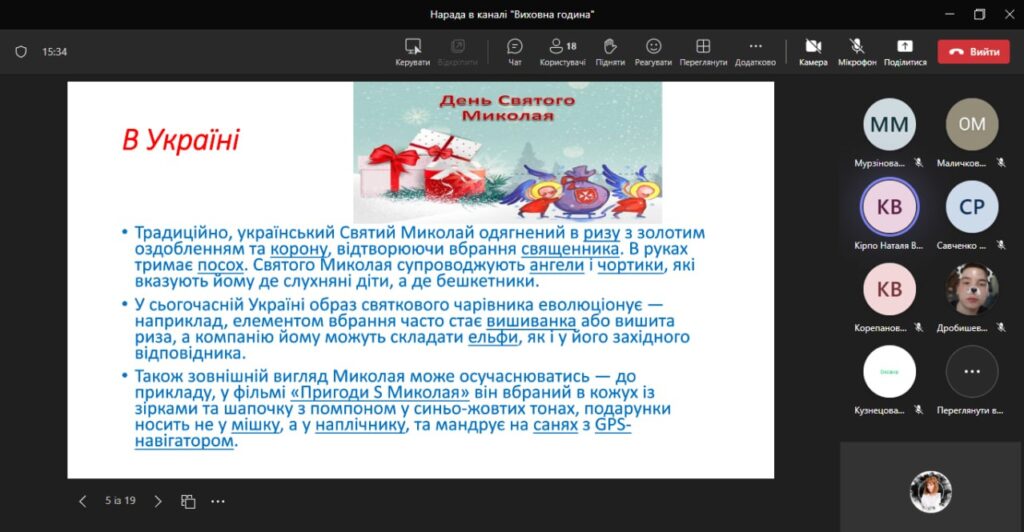The image size is (1024, 532).
Task: Open Поділитися share screen option
Action: pos(904,51)
